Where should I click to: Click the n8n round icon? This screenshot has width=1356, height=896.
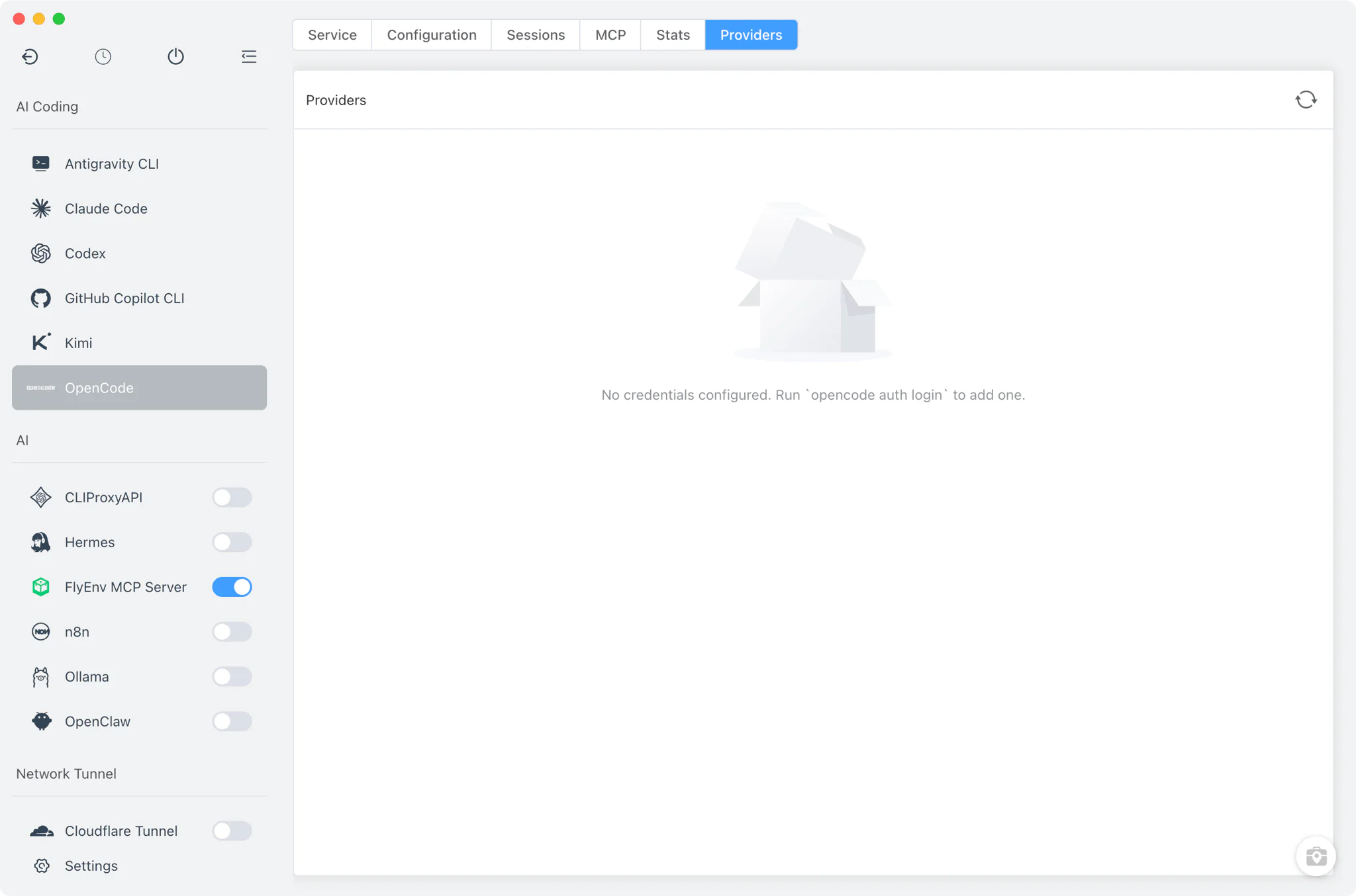40,632
